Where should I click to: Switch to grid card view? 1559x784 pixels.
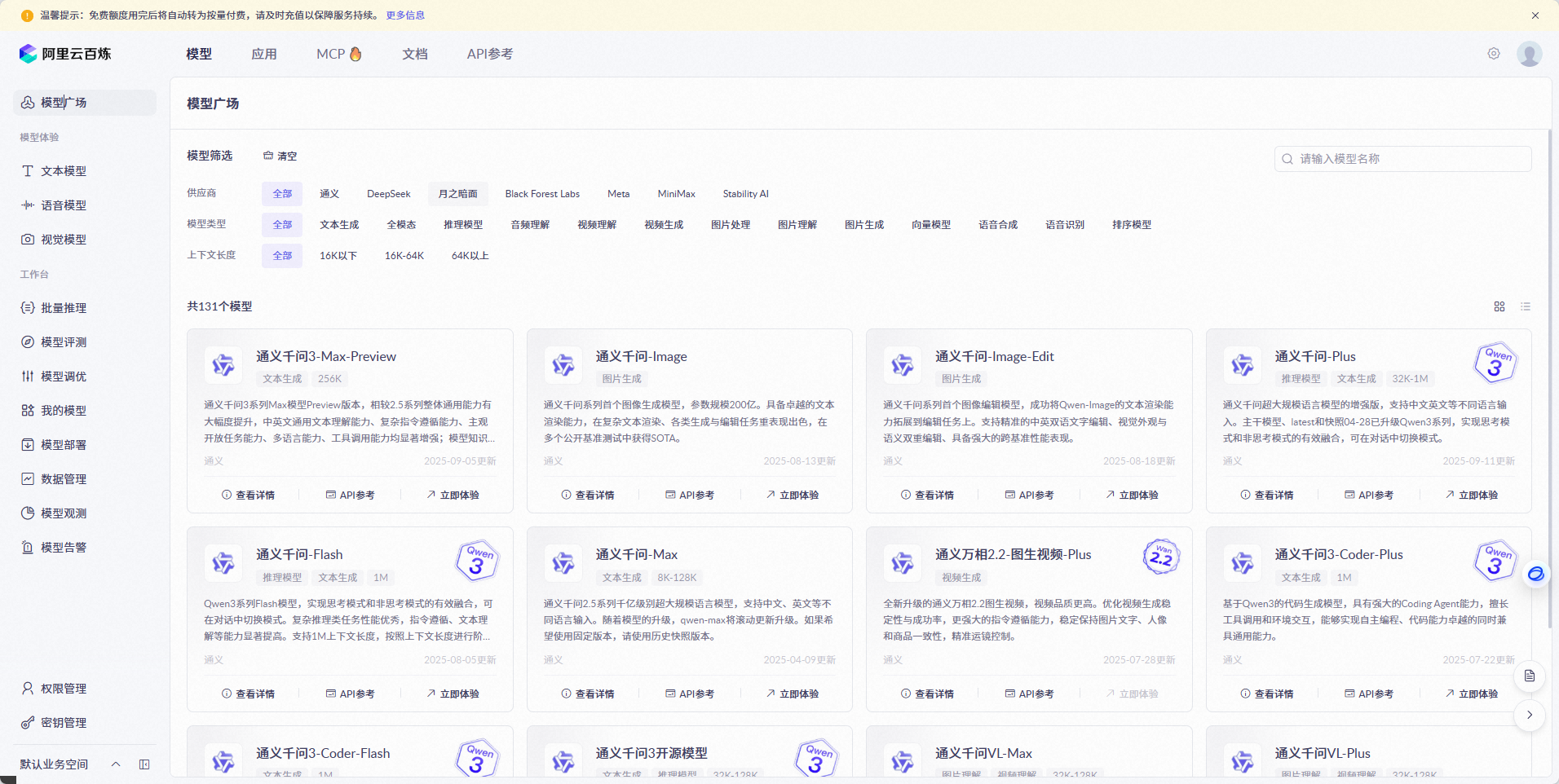coord(1499,306)
